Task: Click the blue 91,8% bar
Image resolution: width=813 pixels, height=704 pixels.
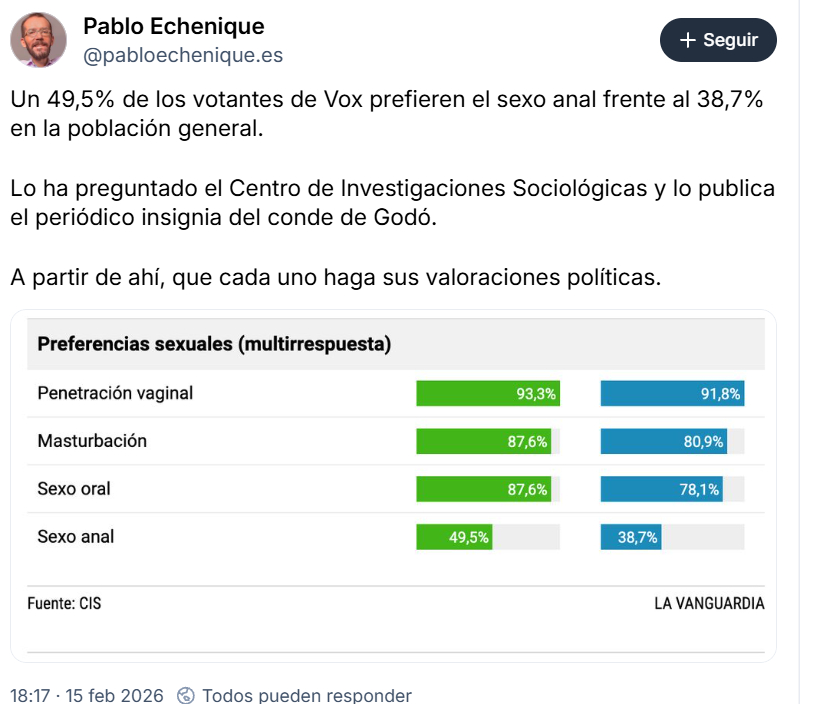Action: coord(671,394)
